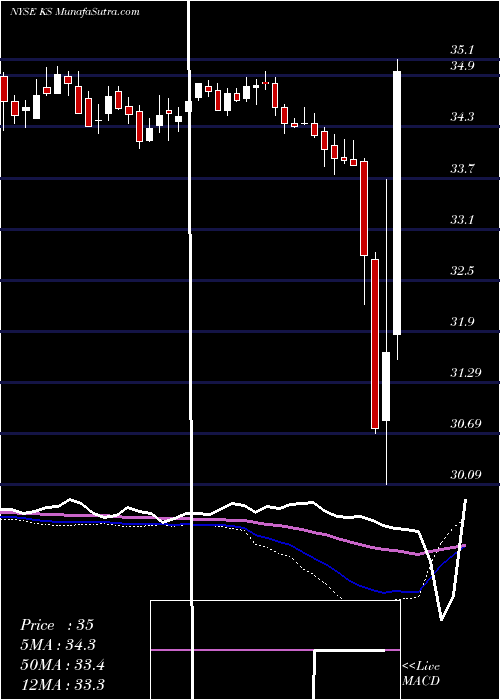Click the 33.1 price axis label

[x=462, y=220]
